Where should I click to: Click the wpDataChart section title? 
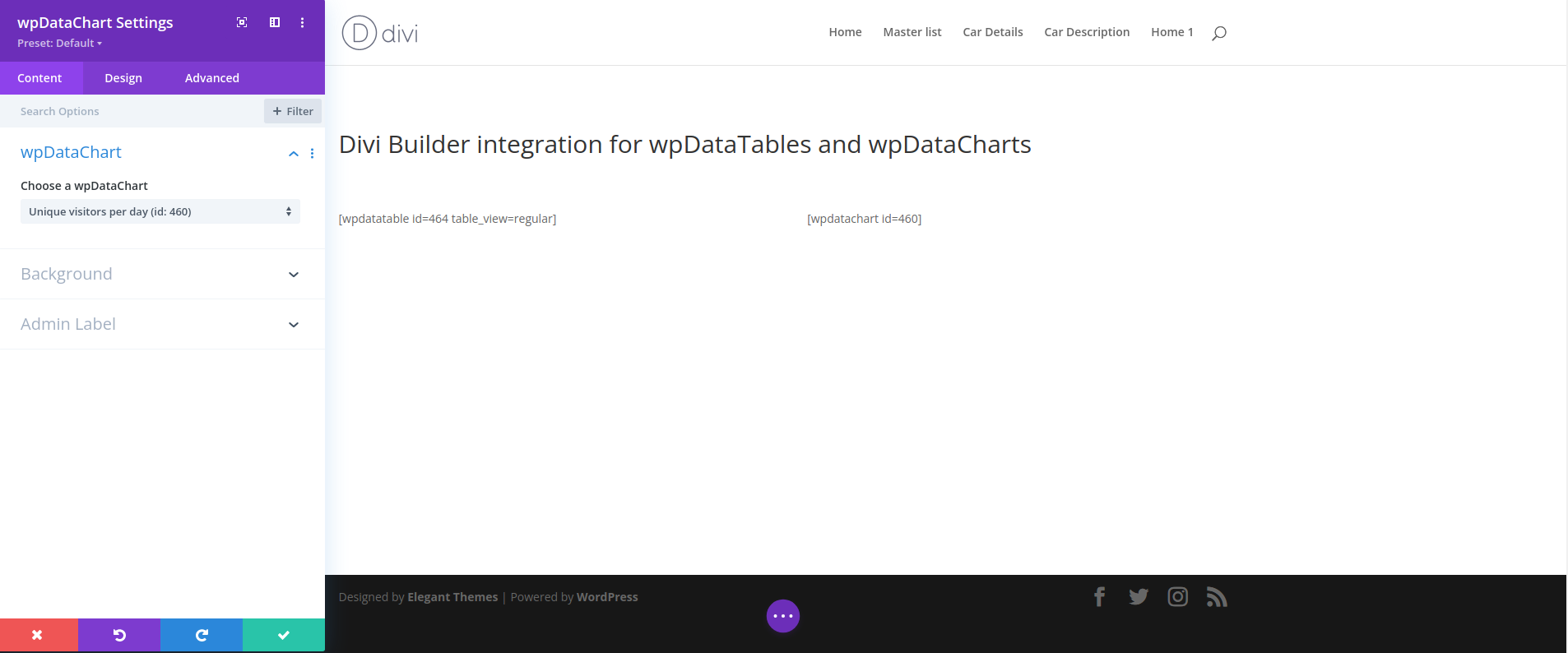point(71,152)
